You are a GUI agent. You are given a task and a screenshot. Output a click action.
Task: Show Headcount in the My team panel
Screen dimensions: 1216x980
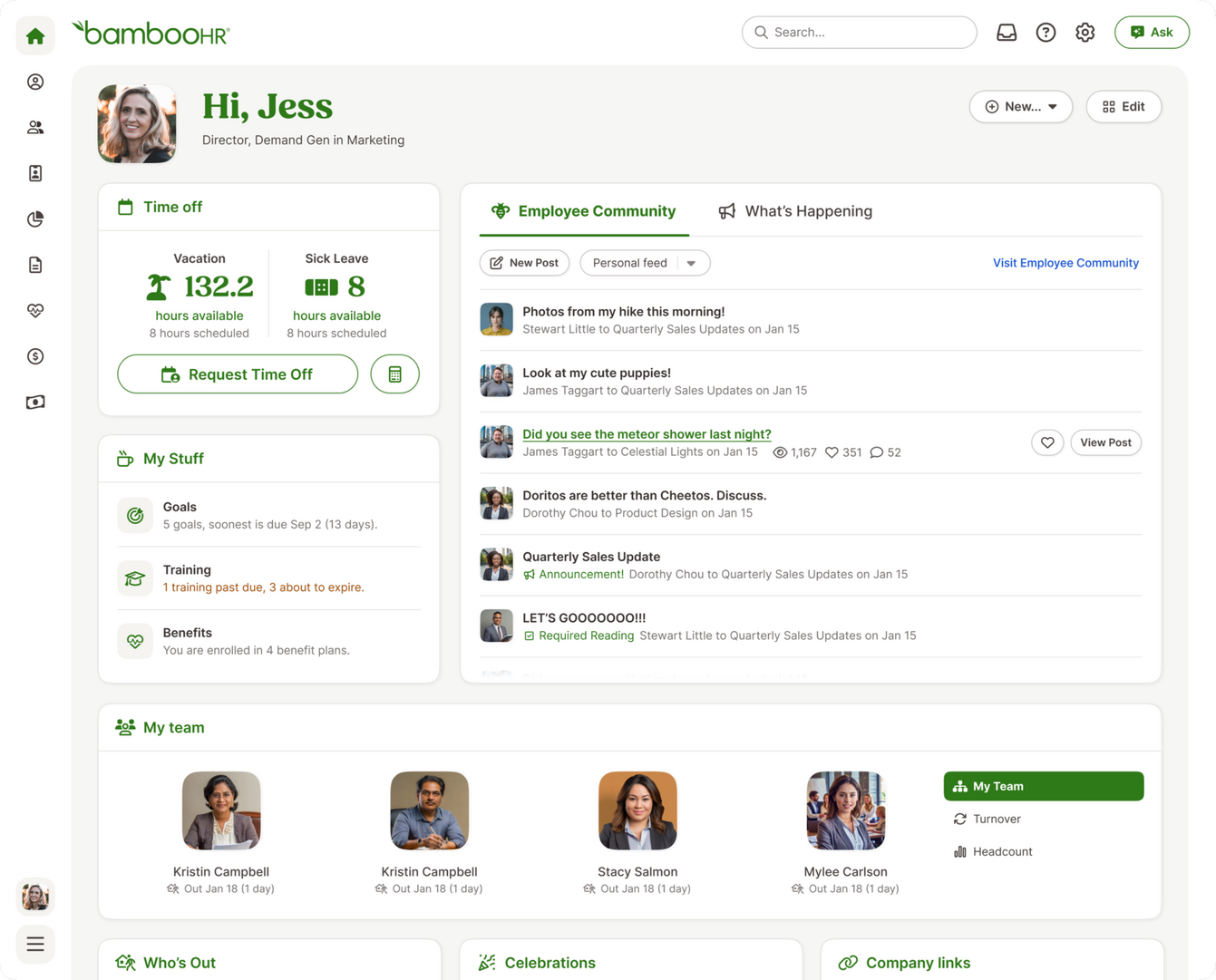(x=1001, y=851)
